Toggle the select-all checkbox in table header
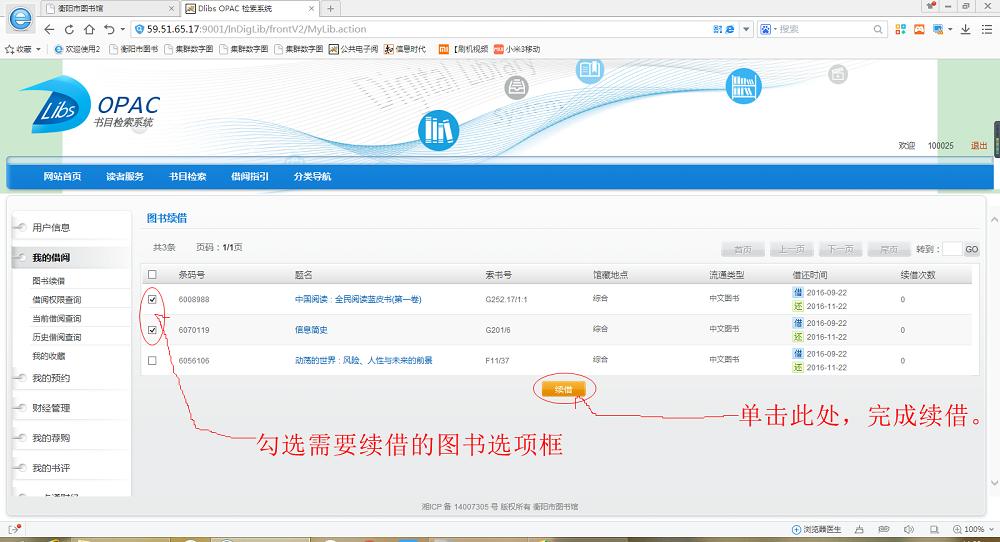The height and width of the screenshot is (542, 1000). [152, 275]
